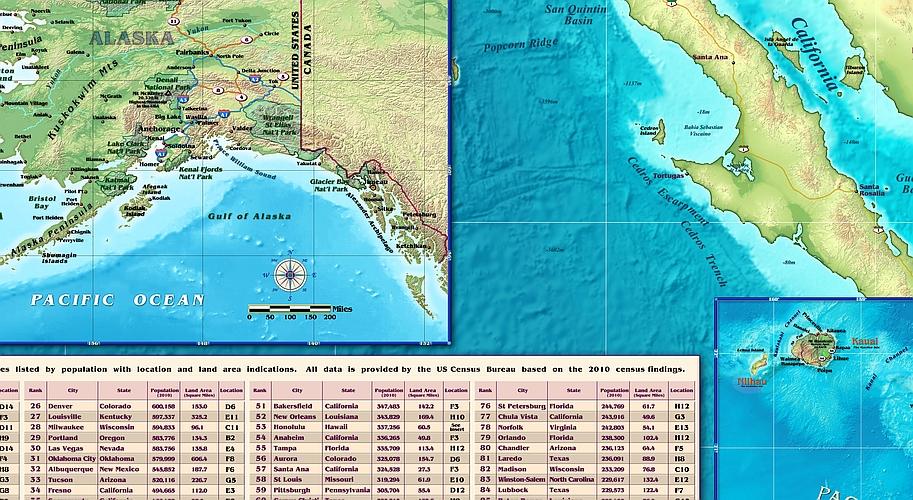The height and width of the screenshot is (500, 913).
Task: Click the Cedros Island label
Action: coord(649,130)
